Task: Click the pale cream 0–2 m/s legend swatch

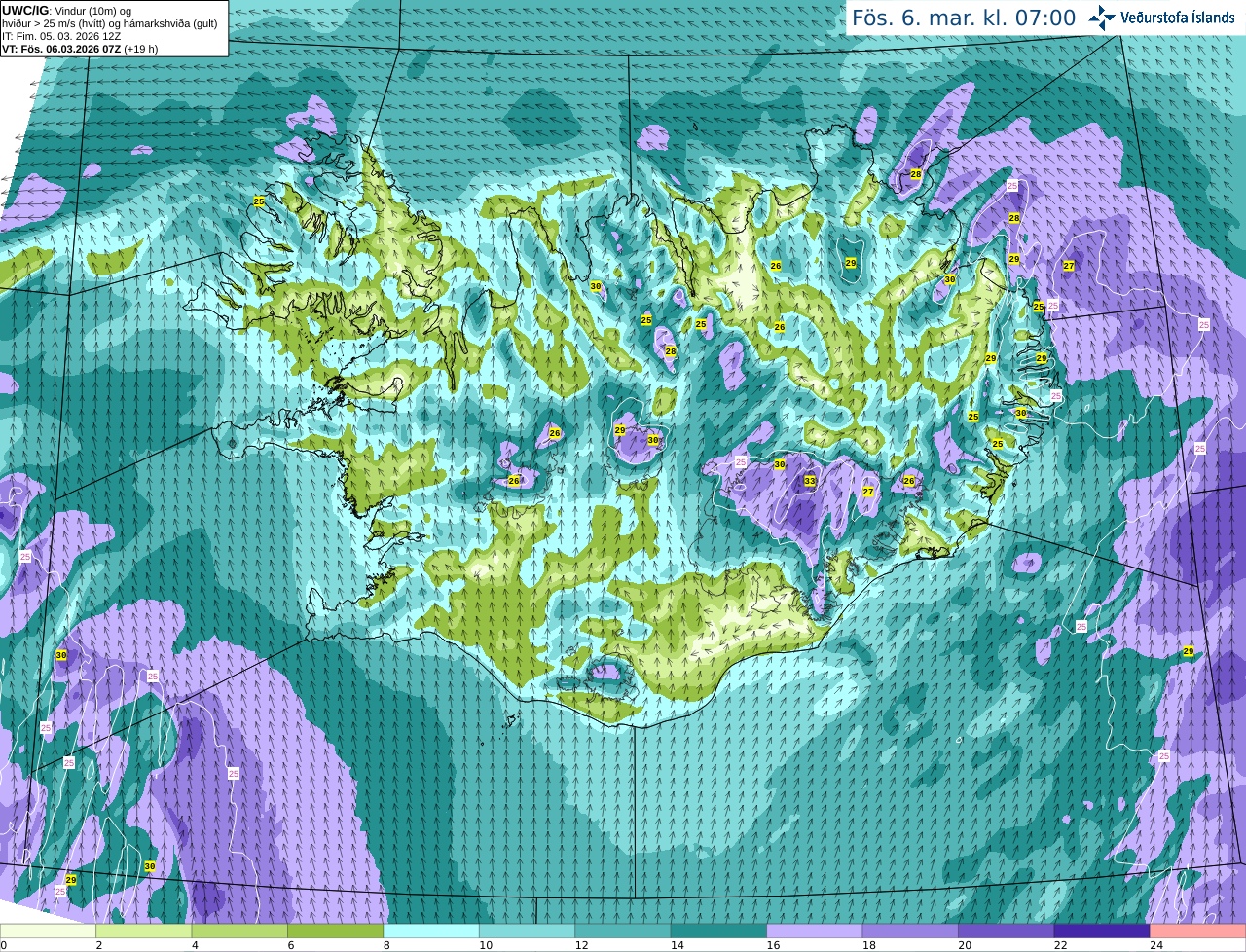Action: coord(48,931)
